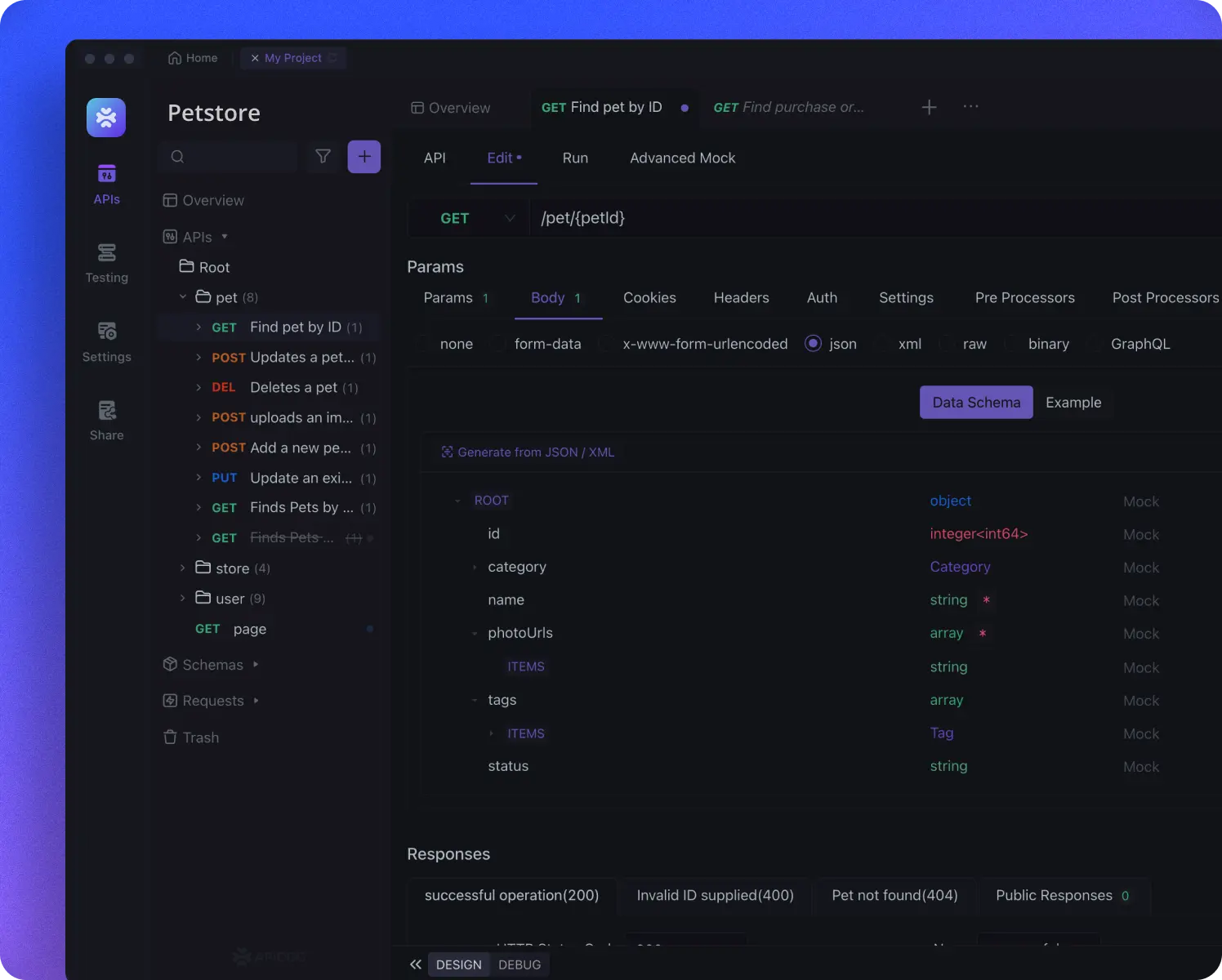Click the search magnifier field
This screenshot has width=1222, height=980.
(229, 156)
